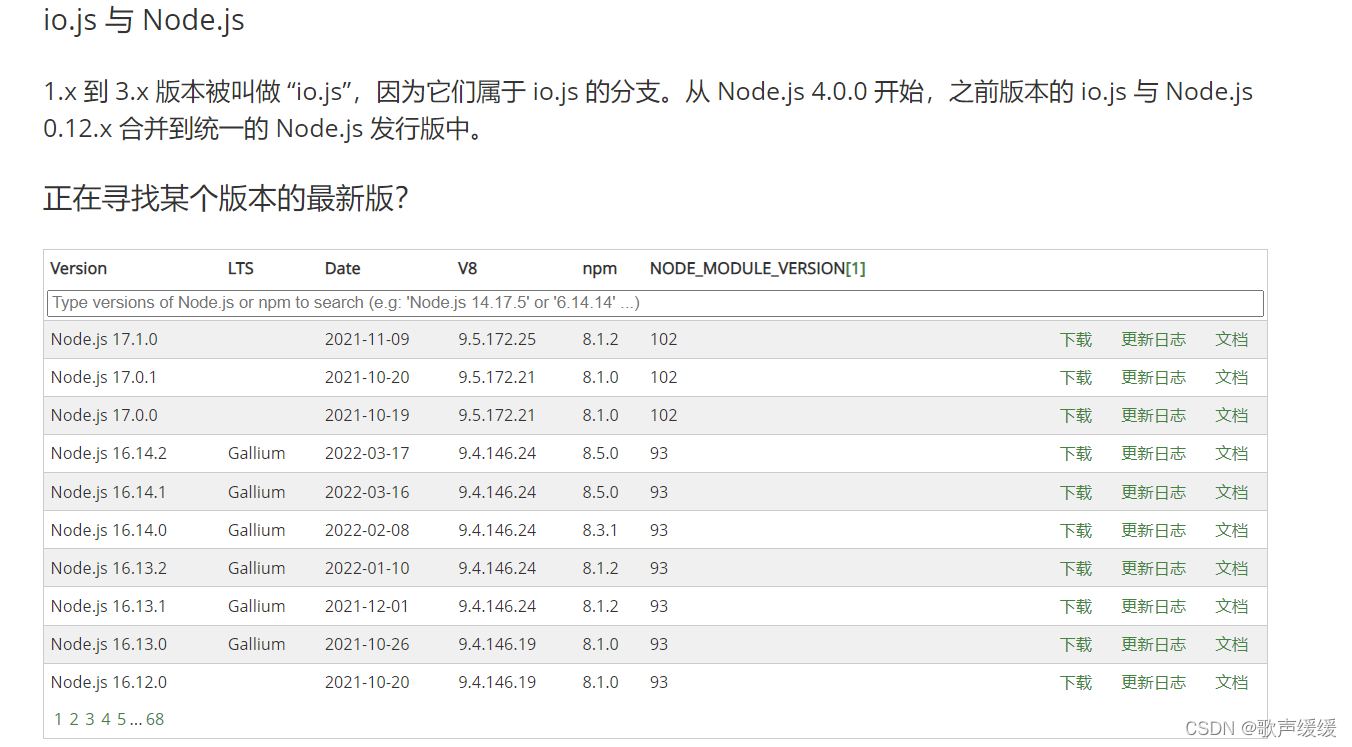Open changelog for Node.js 17.0.1
Screen dimensions: 1352x747
pyautogui.click(x=1153, y=377)
